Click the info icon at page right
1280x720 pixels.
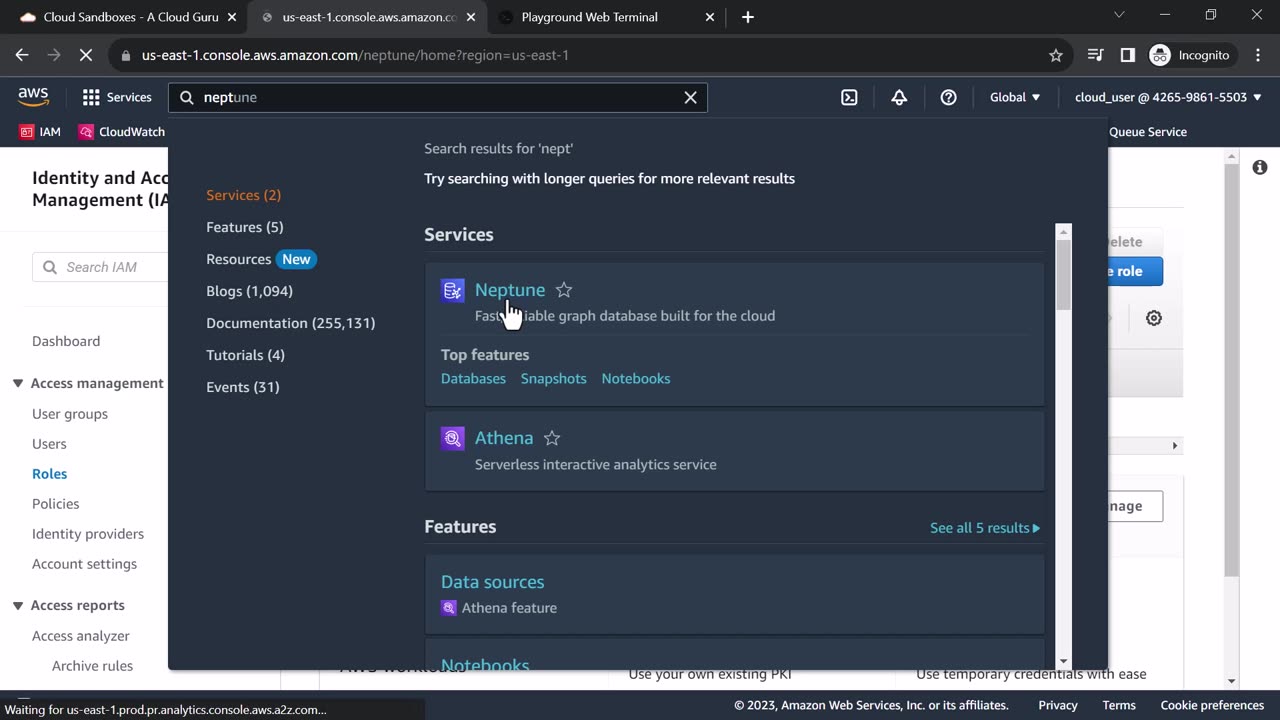coord(1260,167)
